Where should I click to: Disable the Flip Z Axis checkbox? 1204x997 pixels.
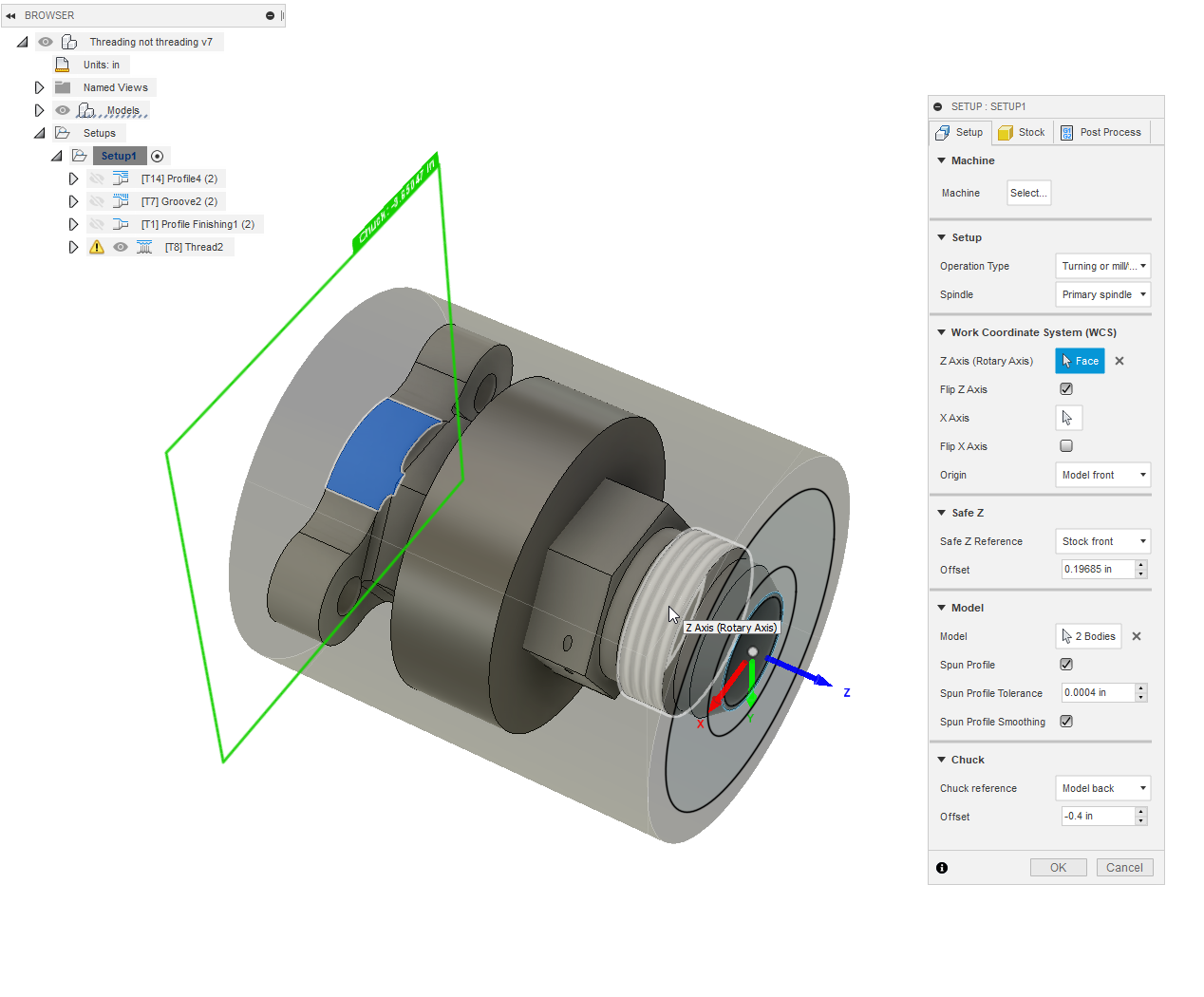[1065, 388]
